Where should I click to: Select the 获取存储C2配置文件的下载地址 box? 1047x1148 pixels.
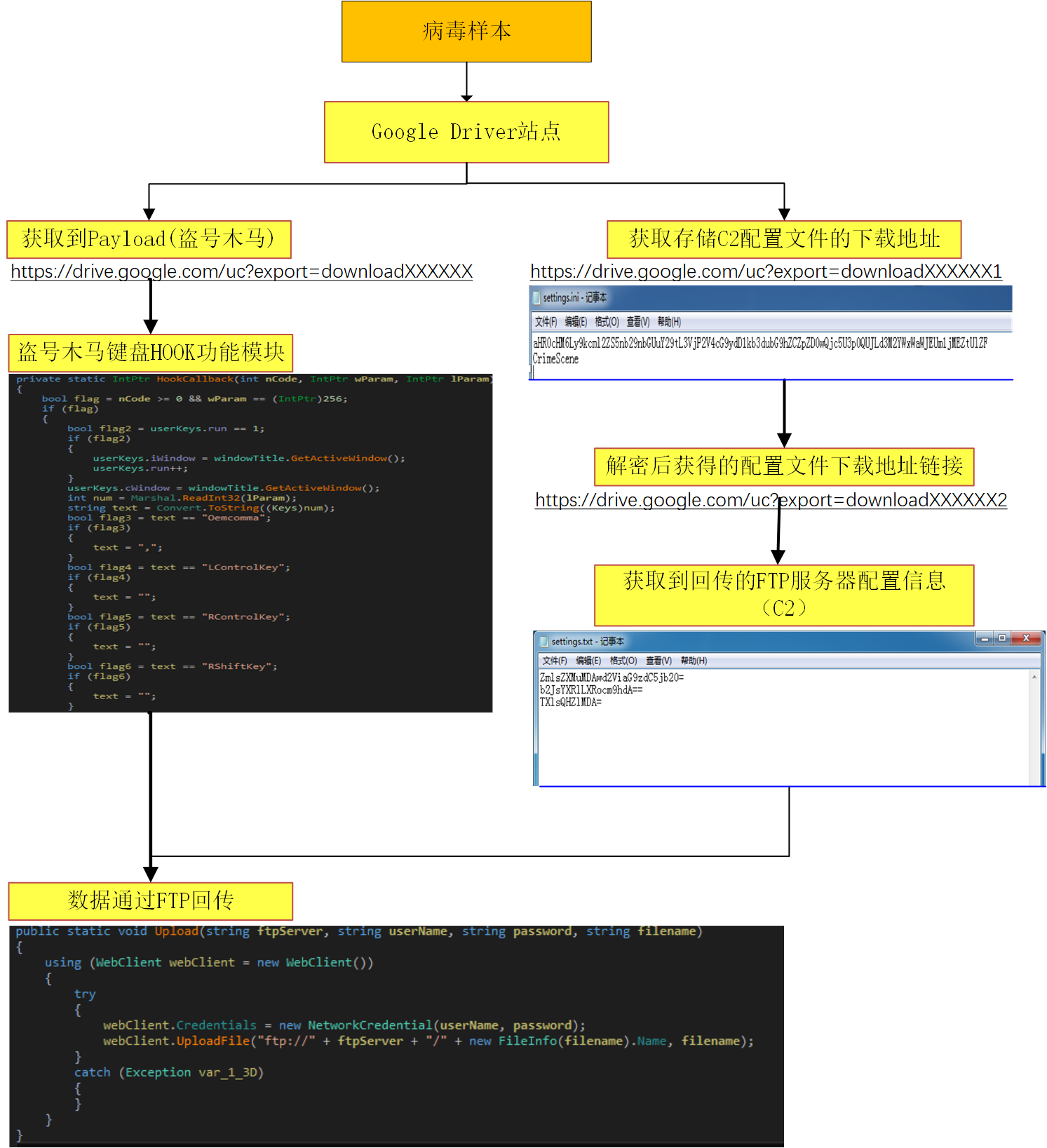pyautogui.click(x=784, y=239)
